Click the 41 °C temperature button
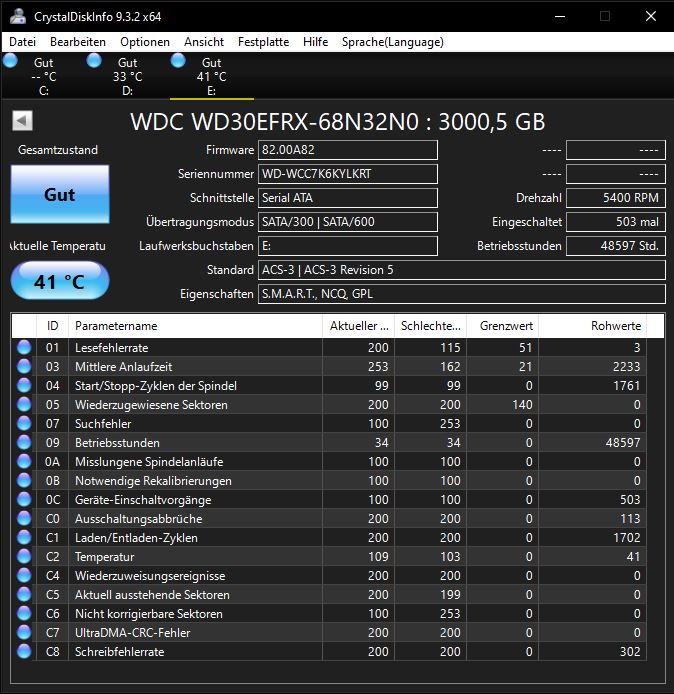Viewport: 674px width, 694px height. click(x=60, y=281)
